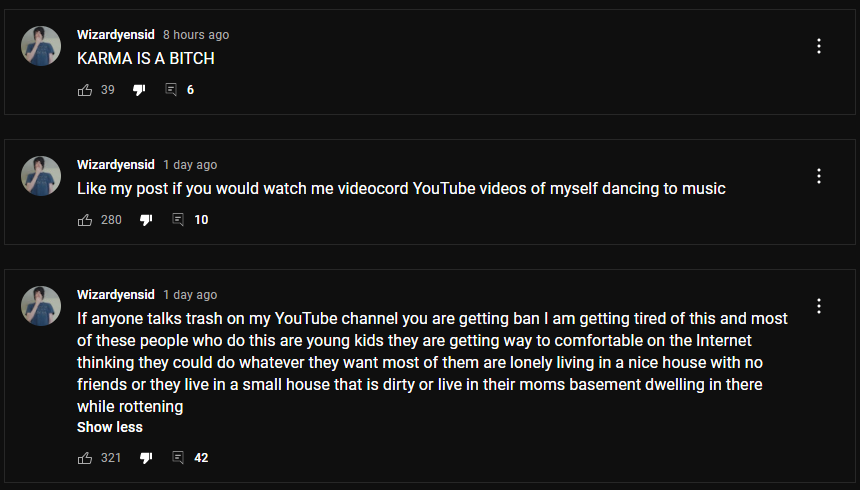
Task: Open the 8 hours ago timestamp link
Action: 196,35
